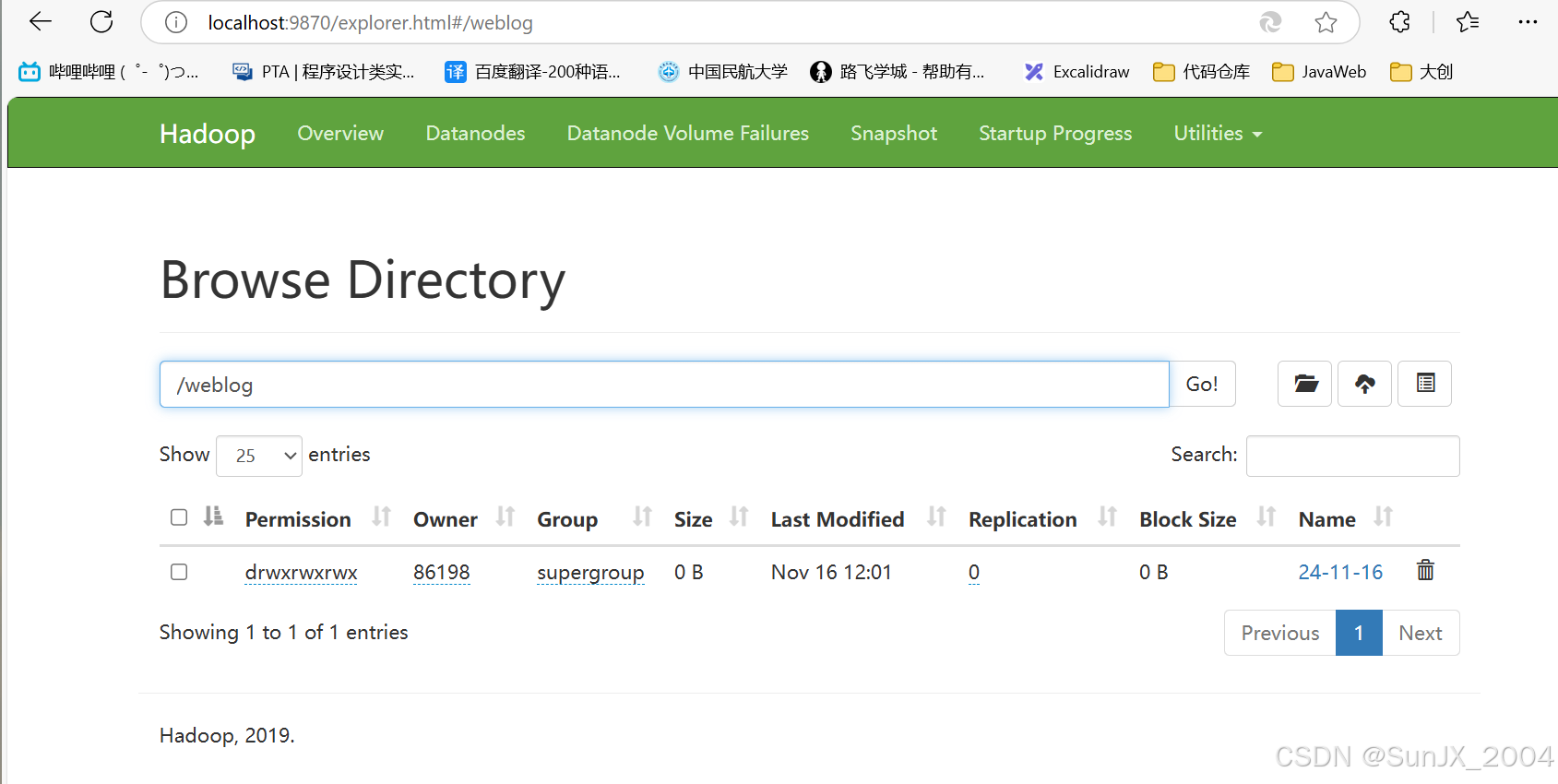
Task: Open the PTA bookmark
Action: [x=323, y=72]
